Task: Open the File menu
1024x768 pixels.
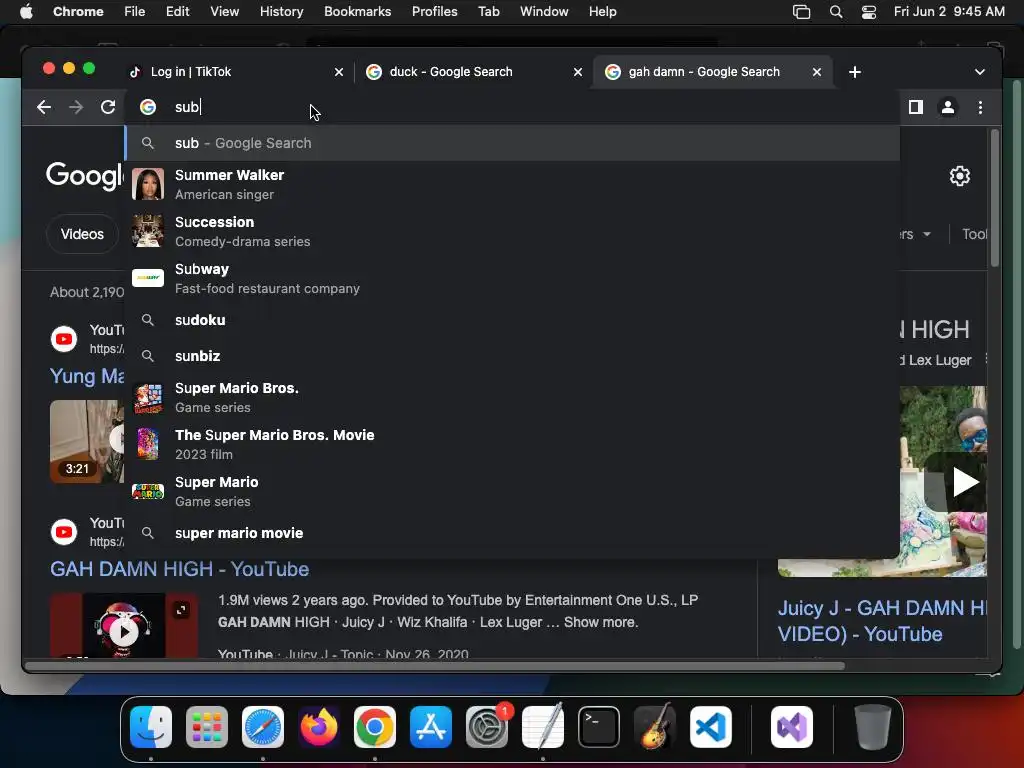Action: tap(135, 12)
